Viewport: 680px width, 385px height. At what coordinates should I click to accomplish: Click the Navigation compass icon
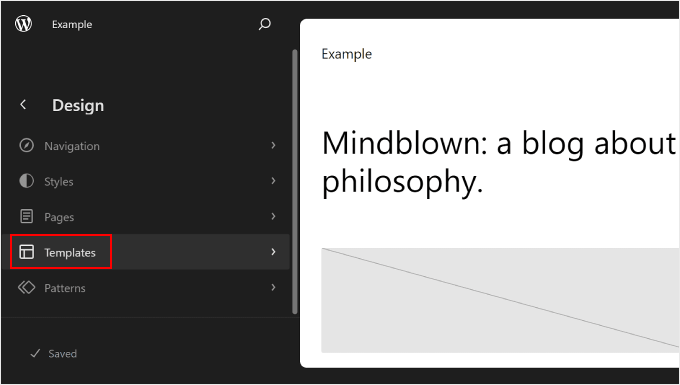tap(26, 146)
